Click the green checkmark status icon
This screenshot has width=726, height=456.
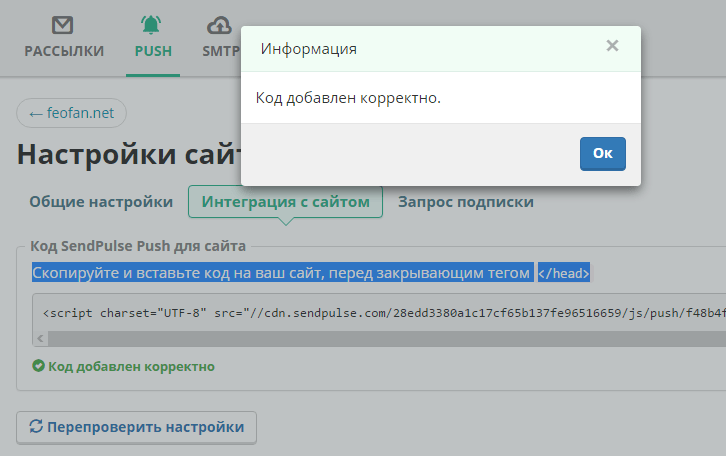(38, 366)
